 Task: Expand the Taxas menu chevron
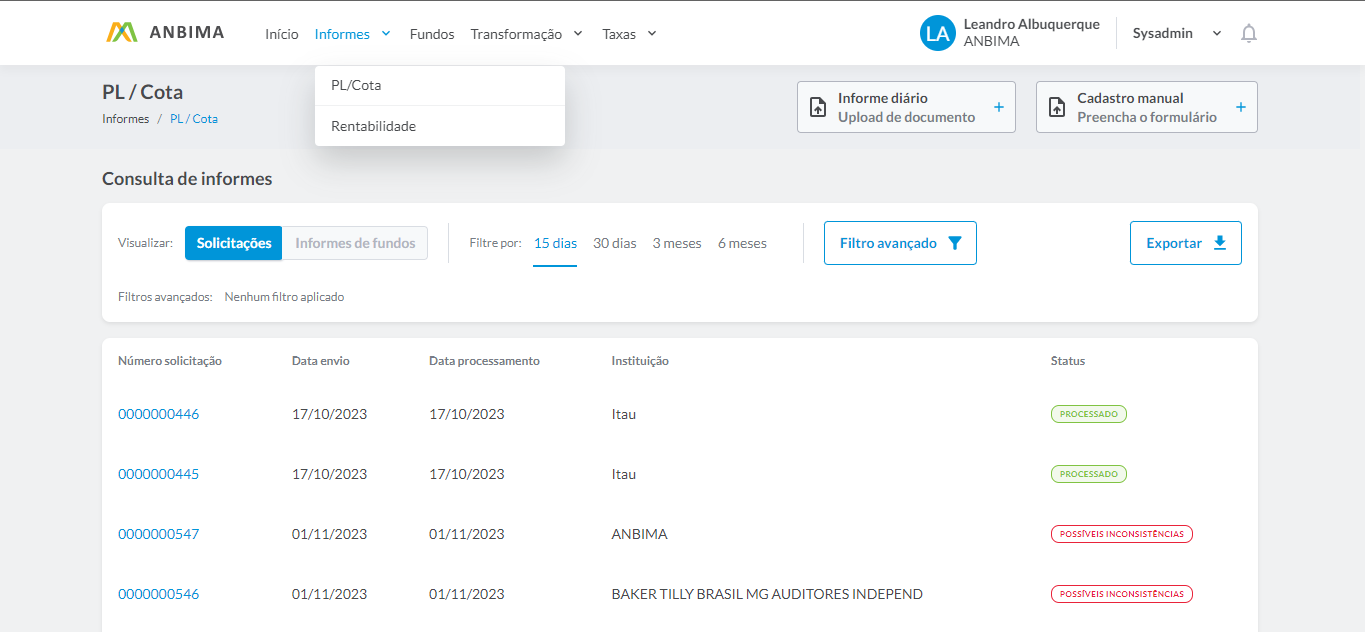pyautogui.click(x=652, y=34)
